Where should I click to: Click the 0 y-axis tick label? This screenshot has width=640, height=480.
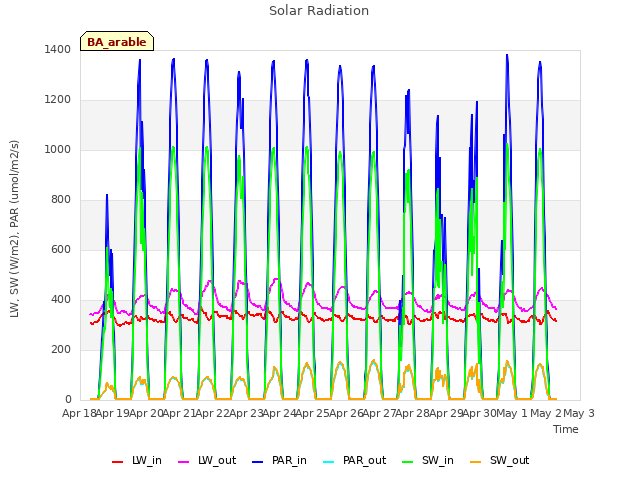68,400
